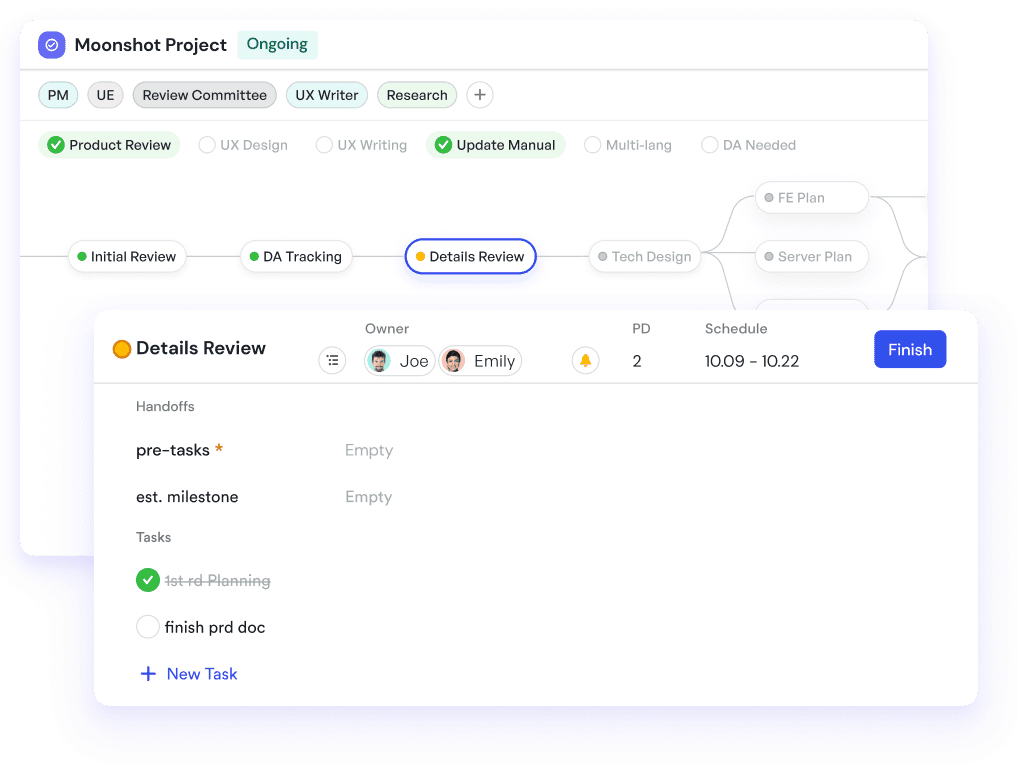Click the New Task link
1018x764 pixels.
coord(202,674)
